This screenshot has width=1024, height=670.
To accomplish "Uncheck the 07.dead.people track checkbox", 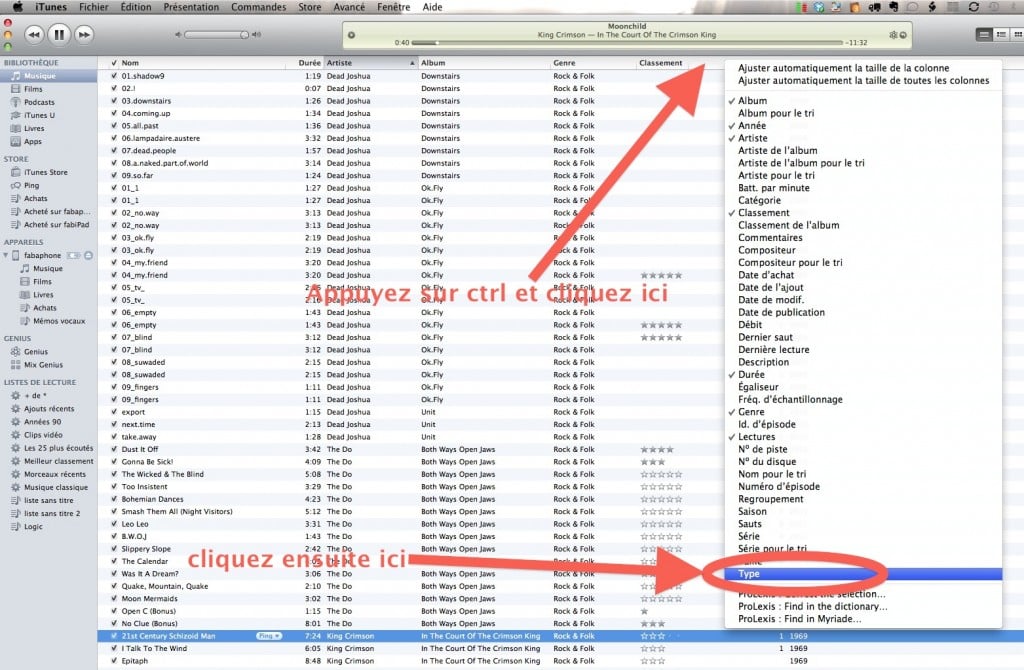I will pyautogui.click(x=114, y=150).
